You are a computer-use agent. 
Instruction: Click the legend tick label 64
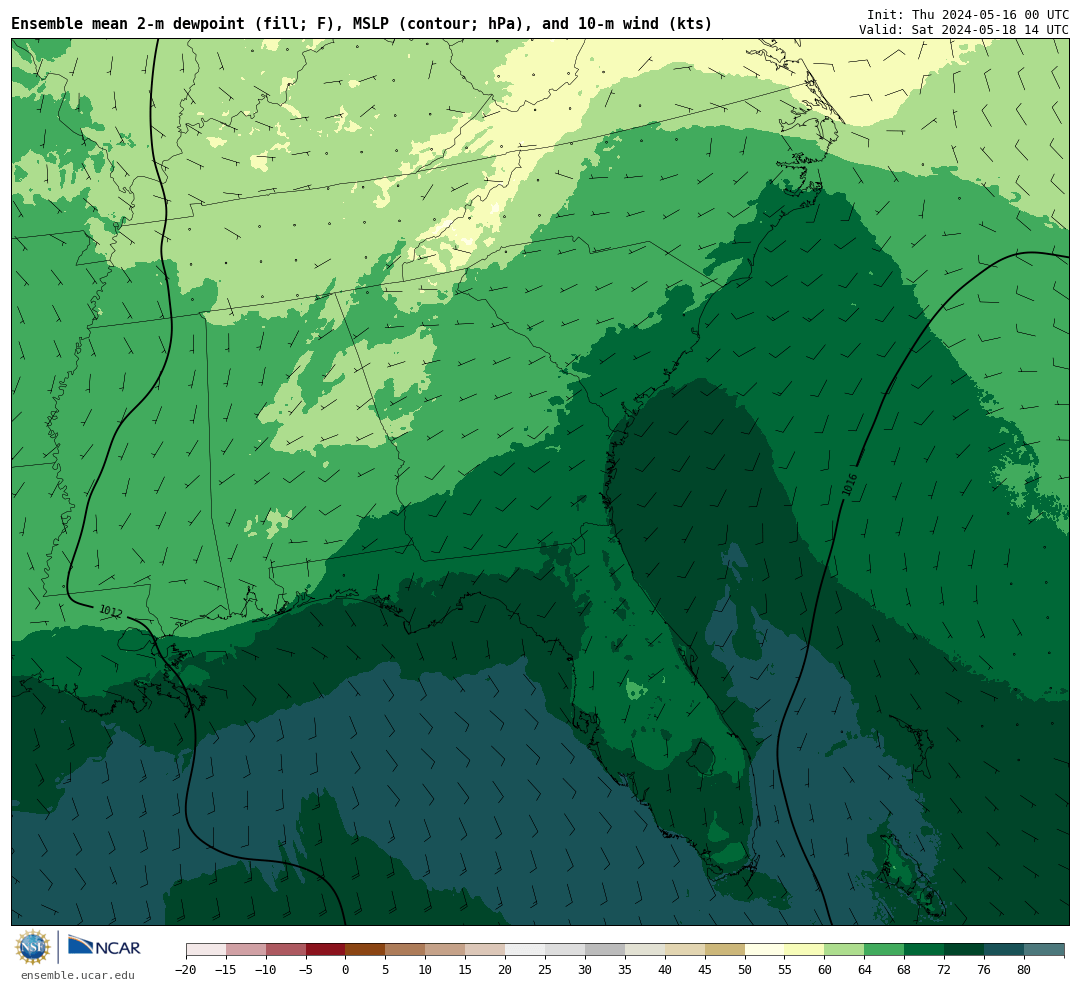click(x=864, y=970)
